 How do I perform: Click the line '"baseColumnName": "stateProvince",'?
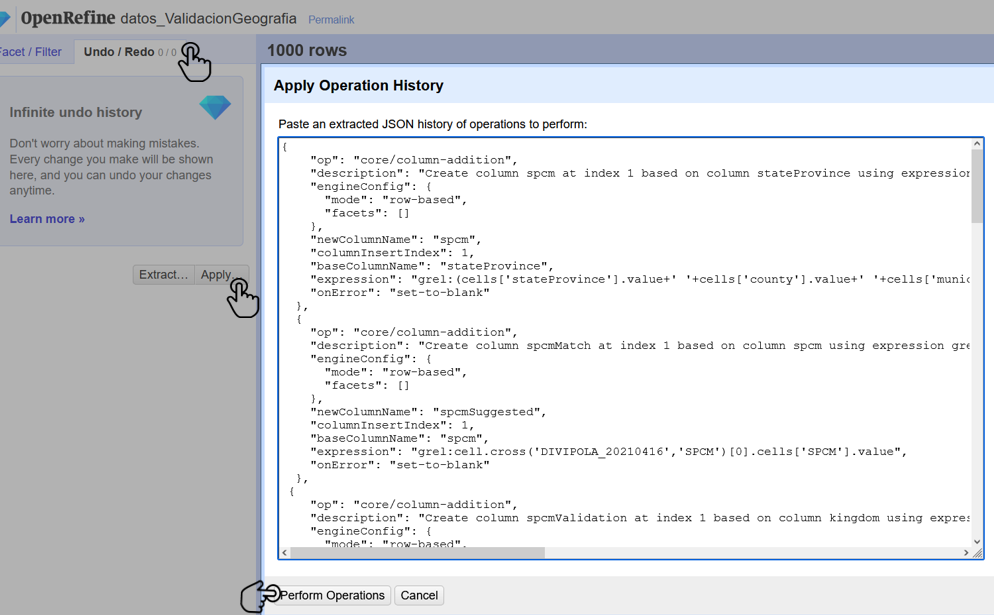(x=432, y=266)
